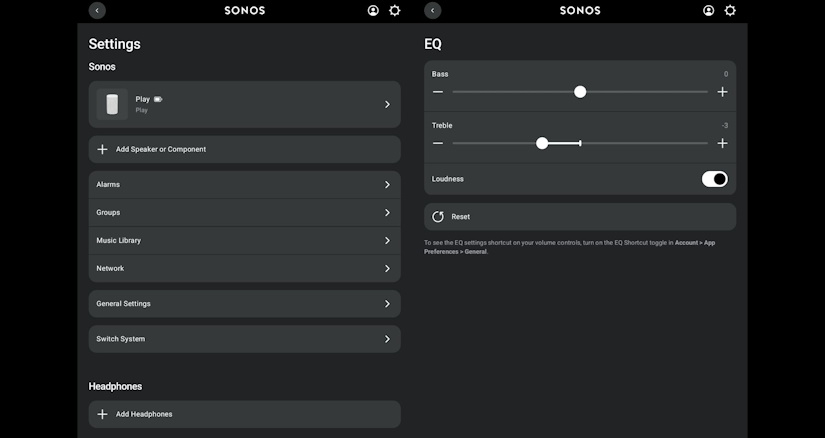Open the Network menu item

pos(245,268)
